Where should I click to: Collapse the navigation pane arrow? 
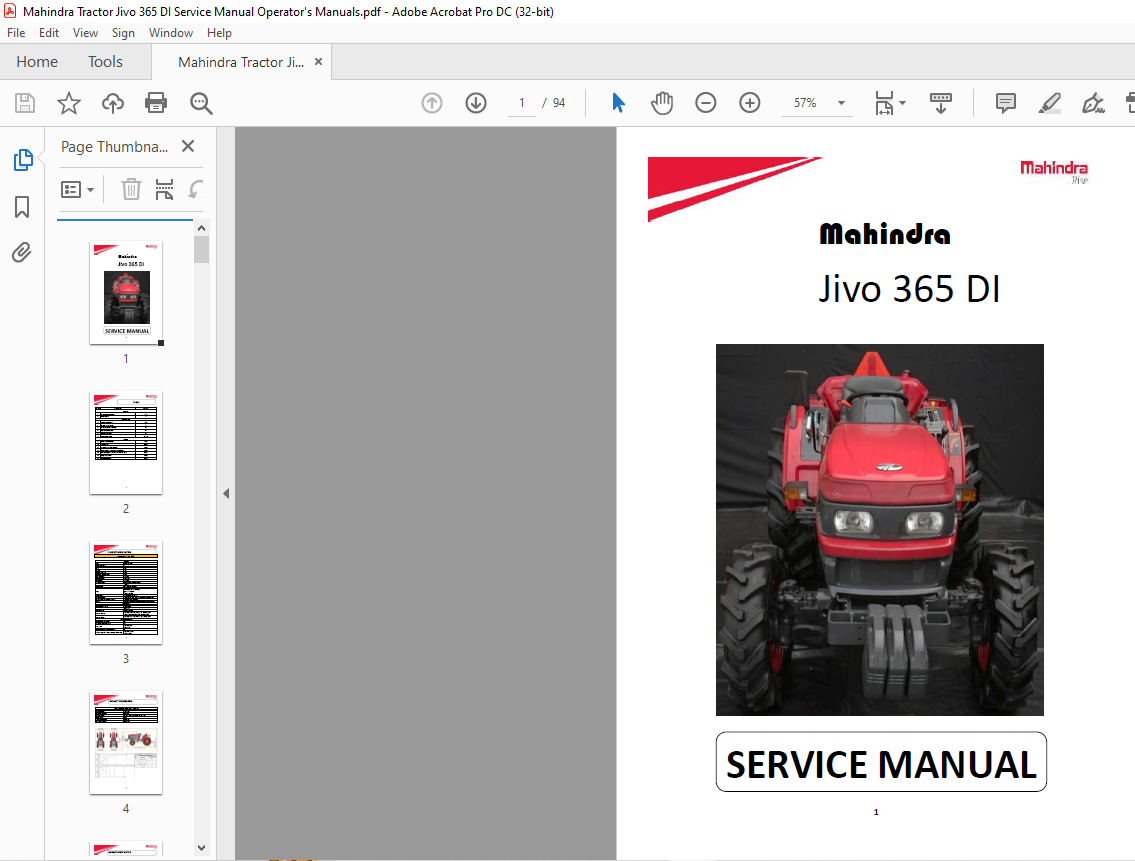click(226, 493)
